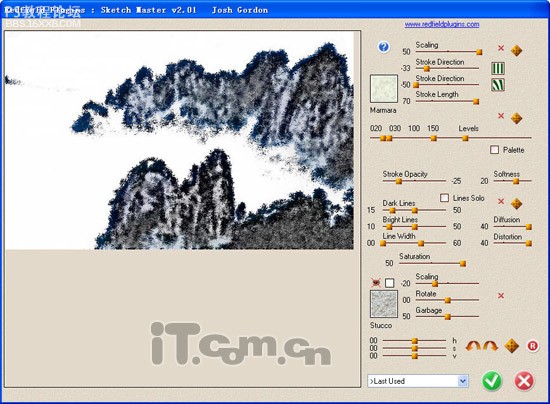Image resolution: width=550 pixels, height=404 pixels.
Task: Open the Marmara texture swatch selector
Action: click(384, 89)
